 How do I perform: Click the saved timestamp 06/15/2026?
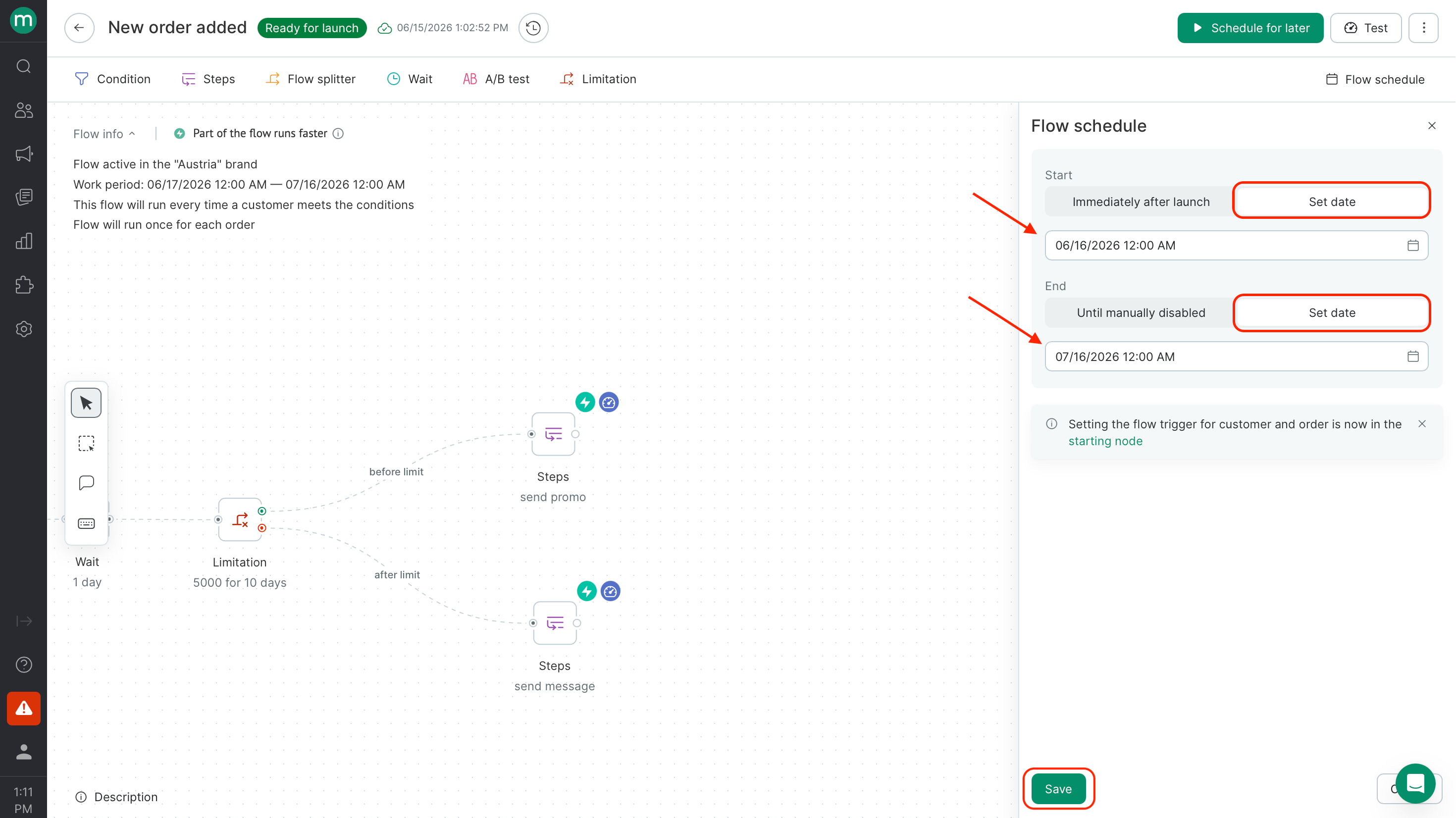coord(452,28)
